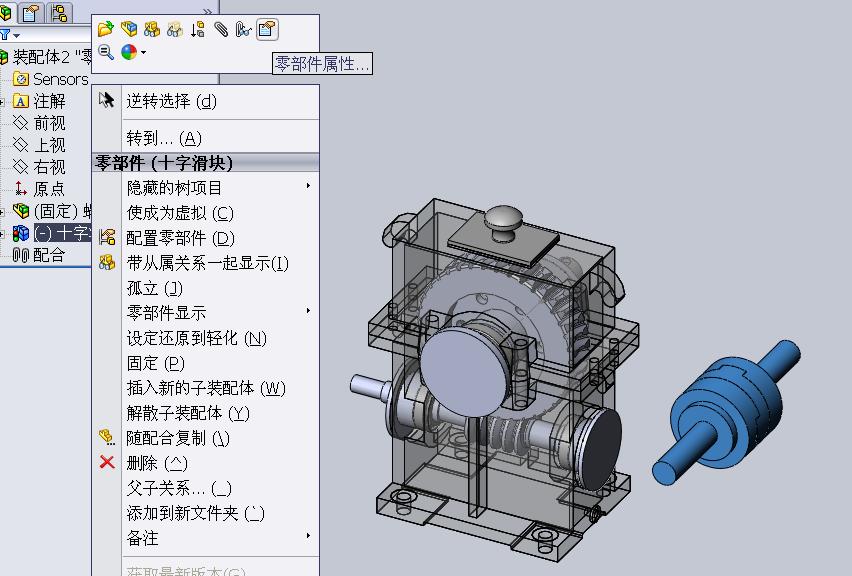Switch to the ConfigurationManager tab
Screen dimensions: 852x576
[59, 12]
